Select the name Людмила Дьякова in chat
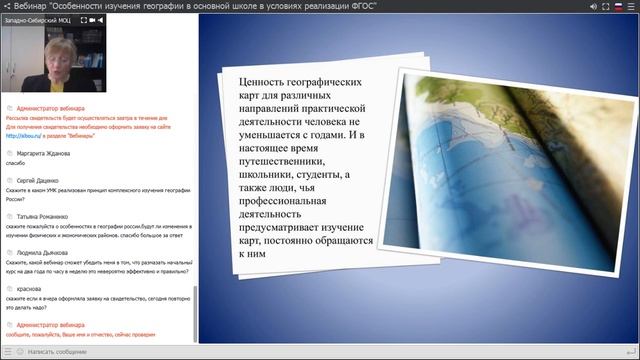Screen dimensions: 640x360 (x=42, y=253)
